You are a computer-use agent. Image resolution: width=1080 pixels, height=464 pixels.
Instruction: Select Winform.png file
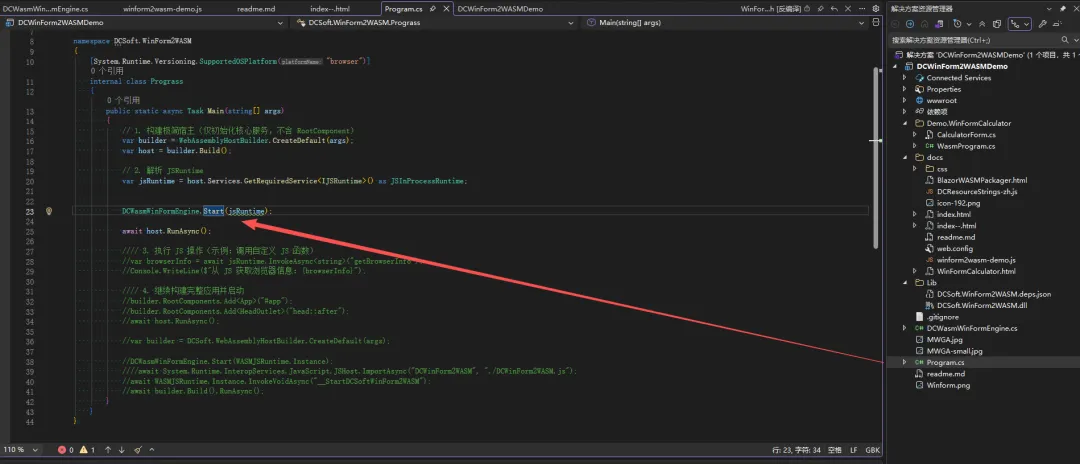pyautogui.click(x=948, y=386)
